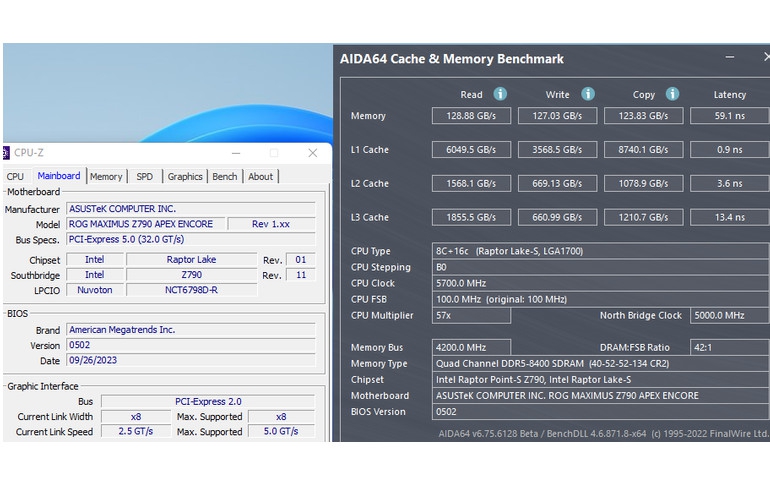Click the AIDA64 Chipset Intel Raptor Point-S Z790 field
This screenshot has width=770, height=484.
pyautogui.click(x=601, y=379)
